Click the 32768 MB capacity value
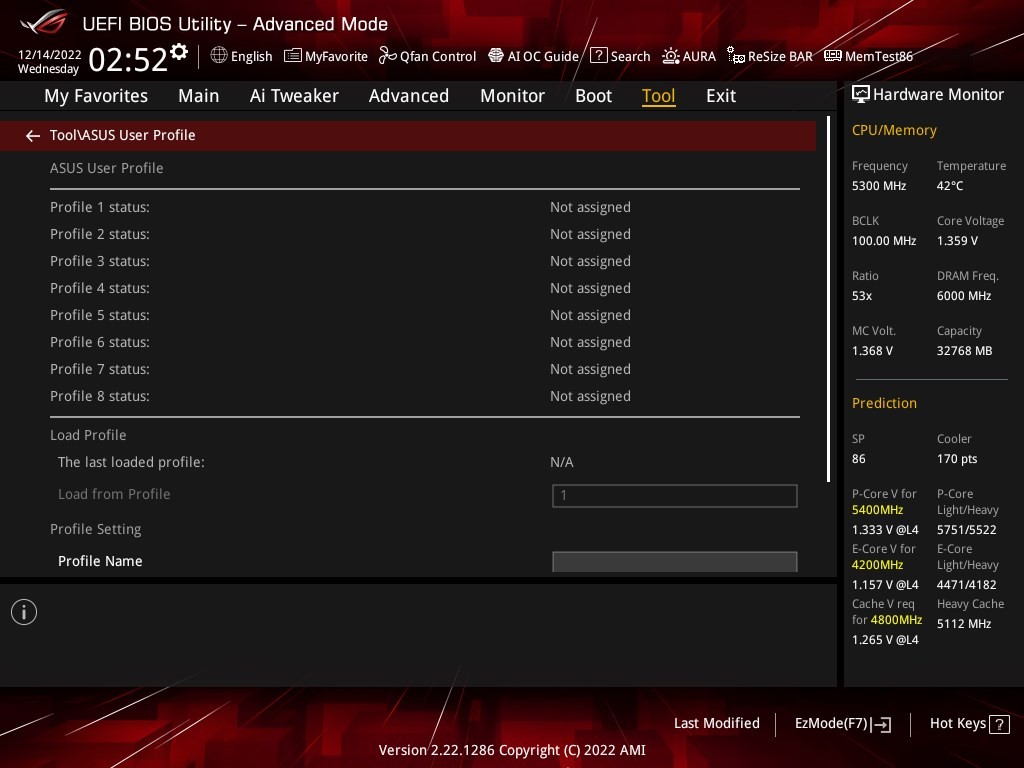 click(x=965, y=351)
